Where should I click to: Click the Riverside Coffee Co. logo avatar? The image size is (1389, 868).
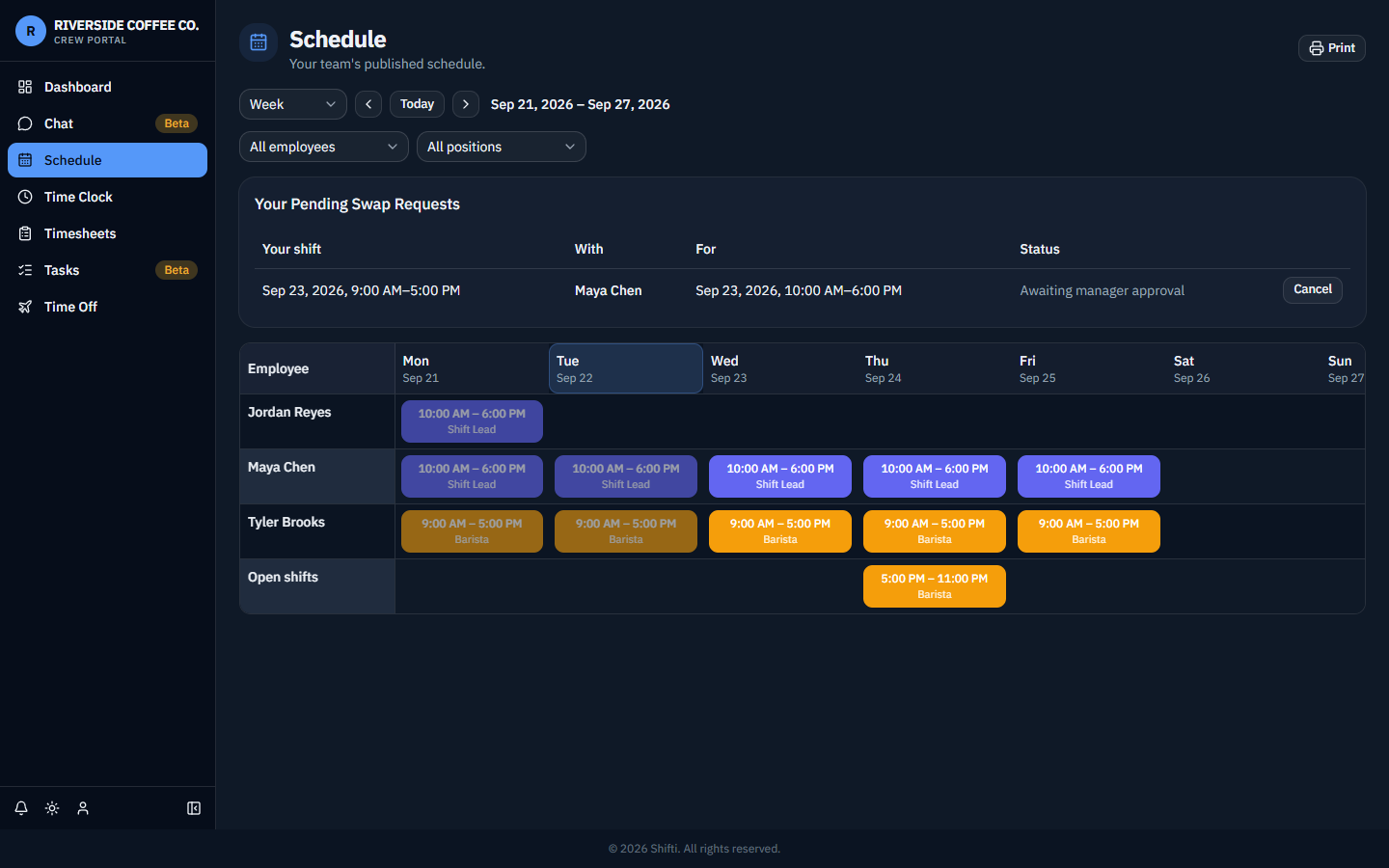point(31,31)
